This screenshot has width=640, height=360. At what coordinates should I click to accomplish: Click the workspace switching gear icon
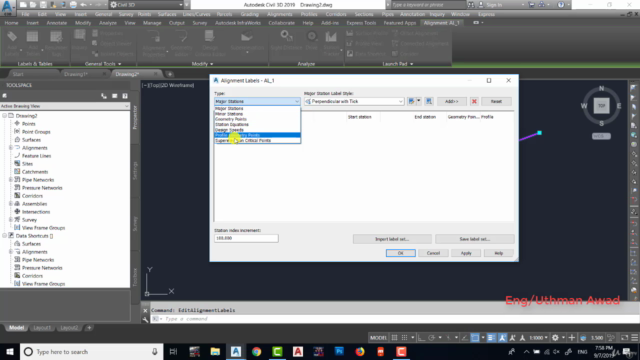pyautogui.click(x=555, y=338)
